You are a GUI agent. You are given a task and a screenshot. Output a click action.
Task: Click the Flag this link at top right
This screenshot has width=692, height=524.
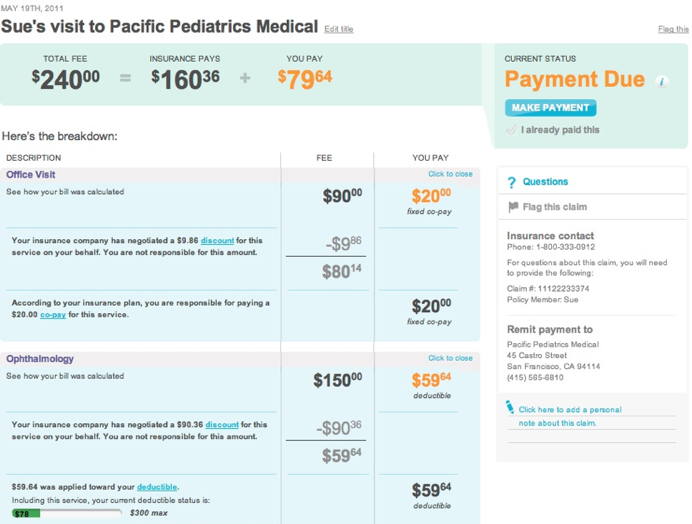coord(673,30)
